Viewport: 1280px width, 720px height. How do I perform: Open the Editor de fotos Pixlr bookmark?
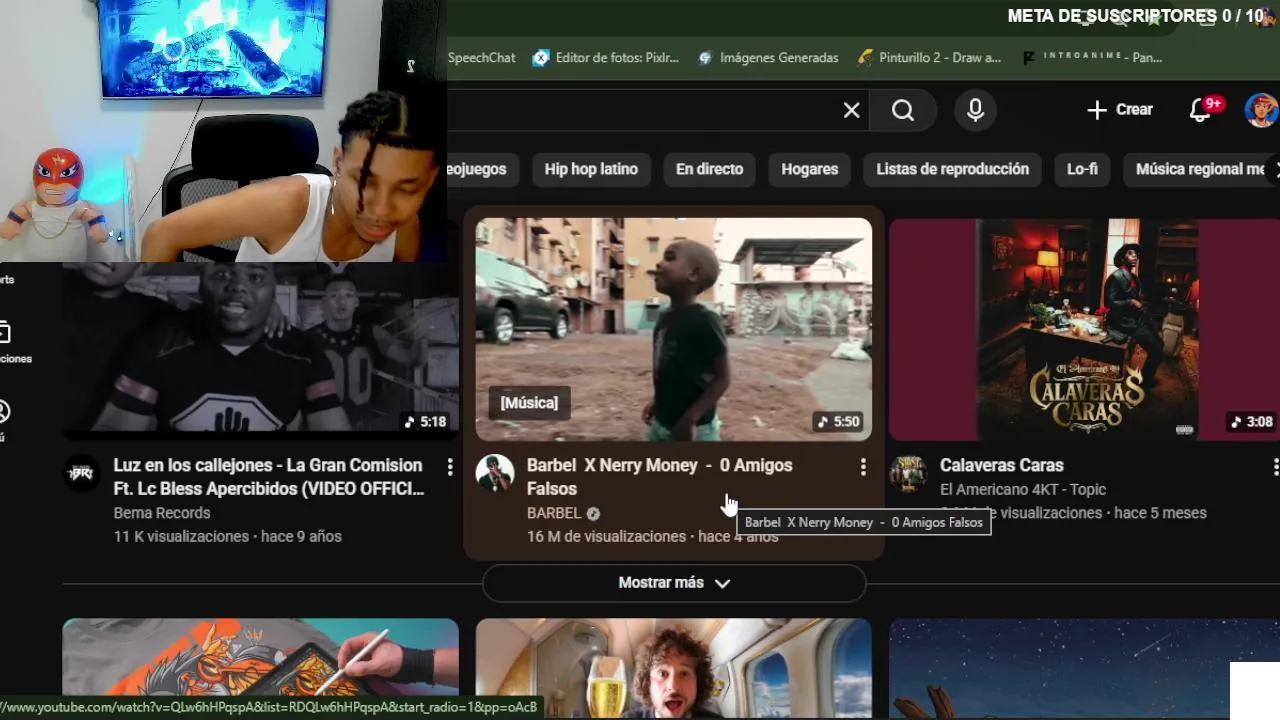(x=606, y=58)
